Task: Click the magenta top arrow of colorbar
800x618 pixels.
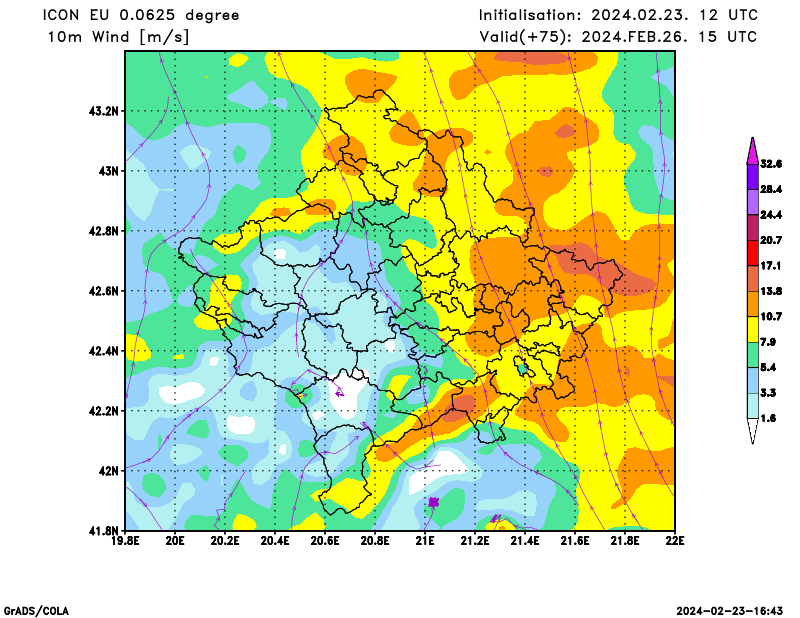Action: click(753, 152)
